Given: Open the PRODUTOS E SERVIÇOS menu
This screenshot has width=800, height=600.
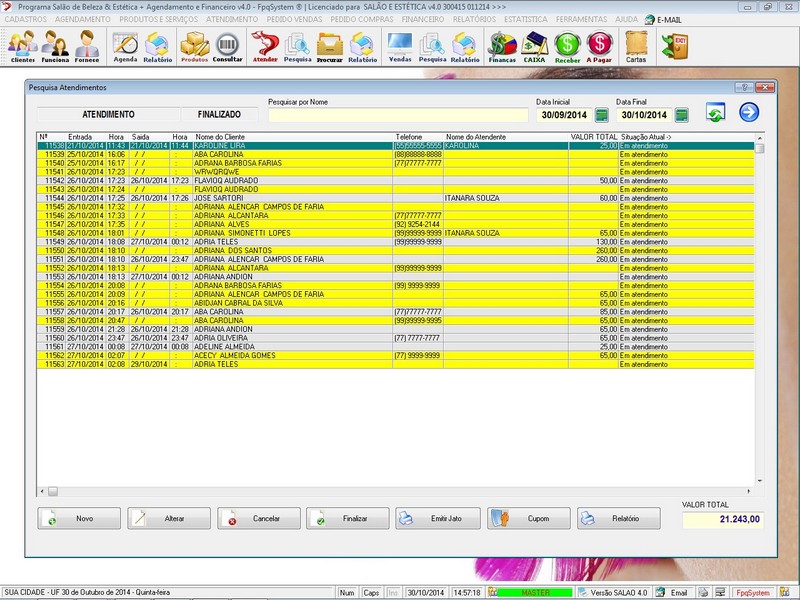Looking at the screenshot, I should pos(159,19).
